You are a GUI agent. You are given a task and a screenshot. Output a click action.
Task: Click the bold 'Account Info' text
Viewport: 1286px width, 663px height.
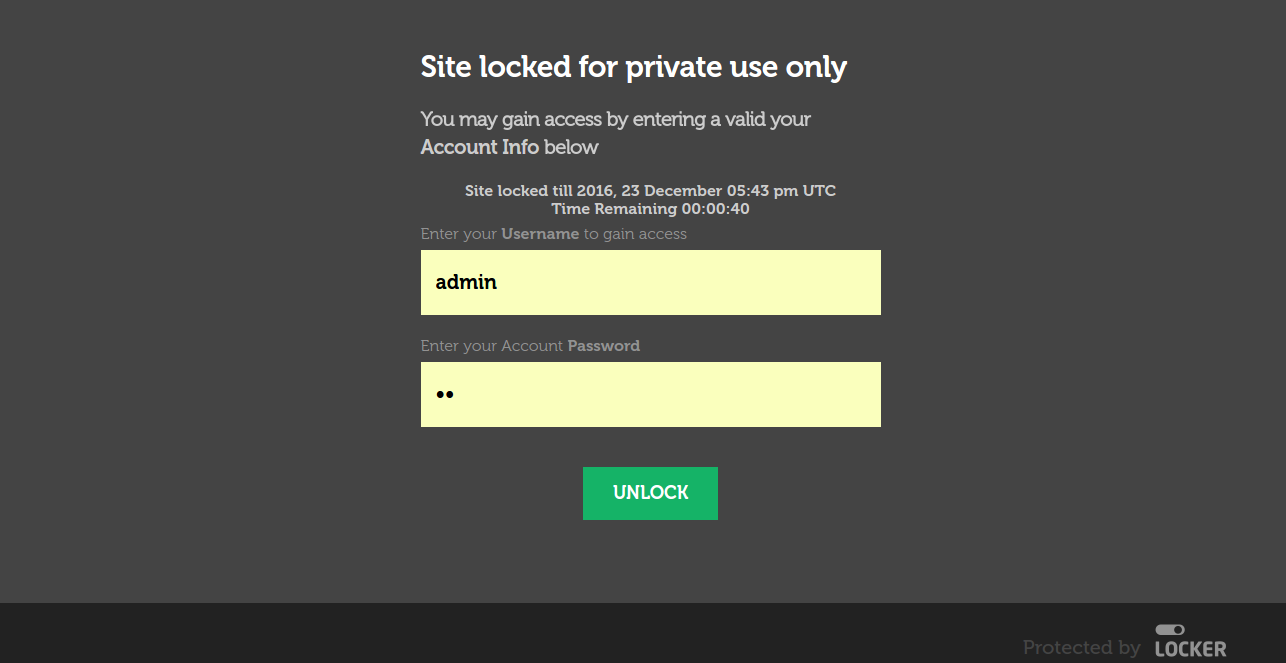tap(480, 147)
